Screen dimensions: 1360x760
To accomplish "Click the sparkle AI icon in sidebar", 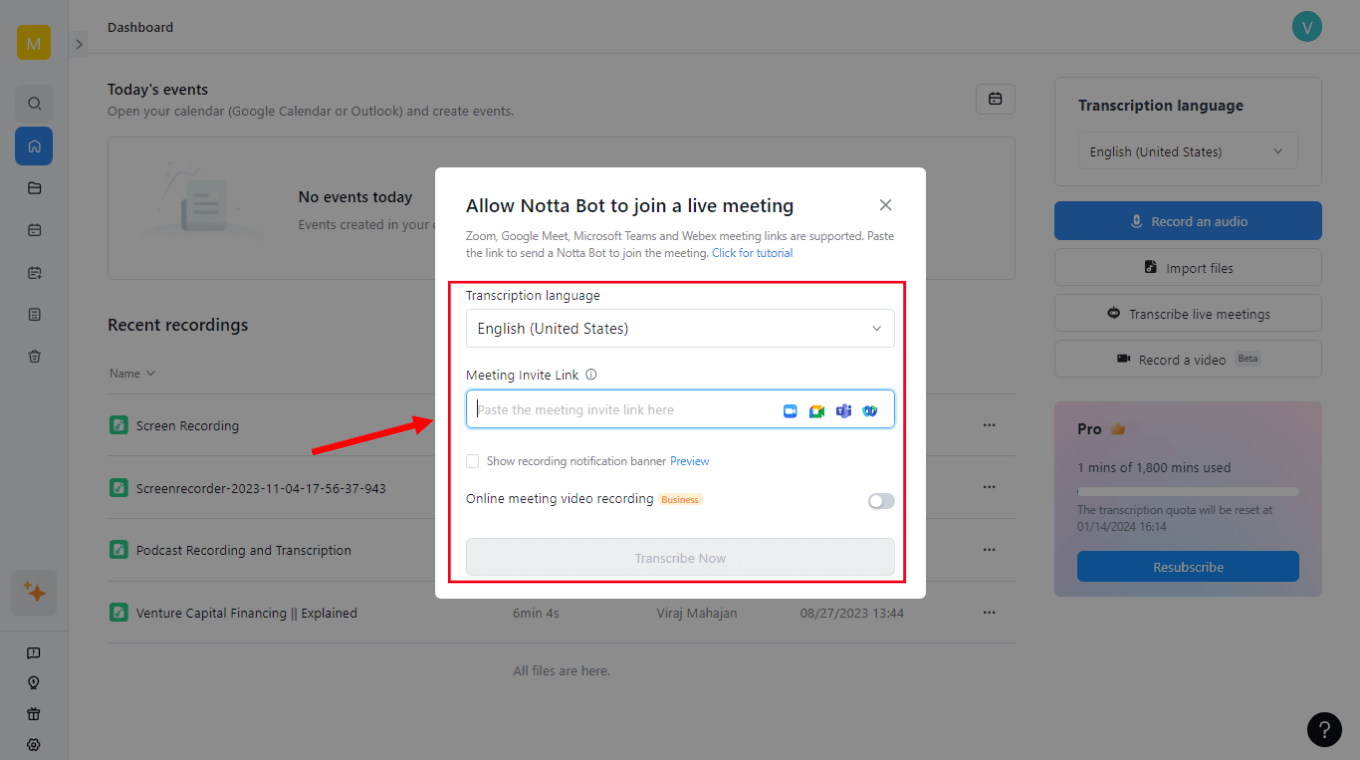I will 34,593.
